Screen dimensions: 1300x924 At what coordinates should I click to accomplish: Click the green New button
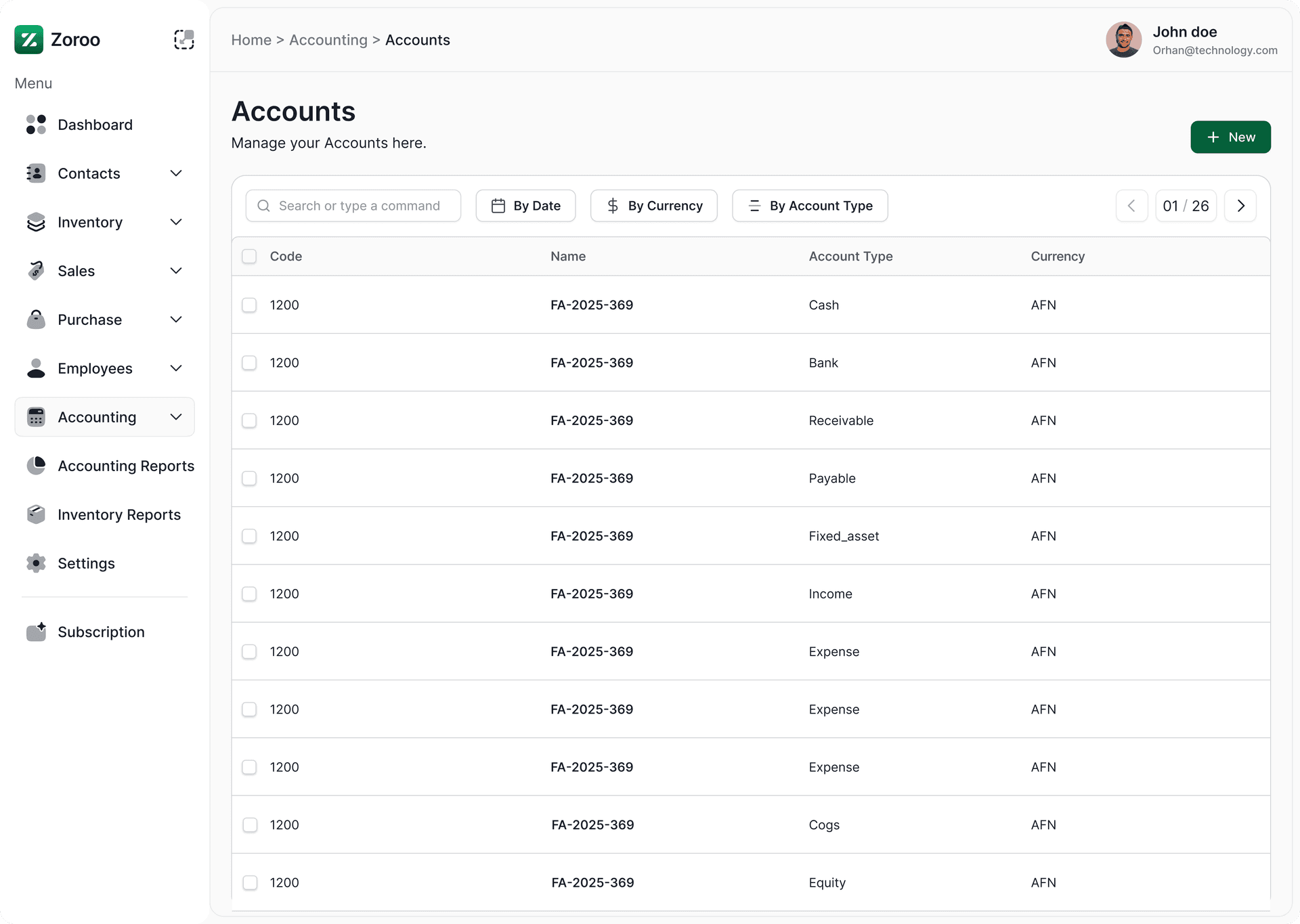click(x=1230, y=137)
